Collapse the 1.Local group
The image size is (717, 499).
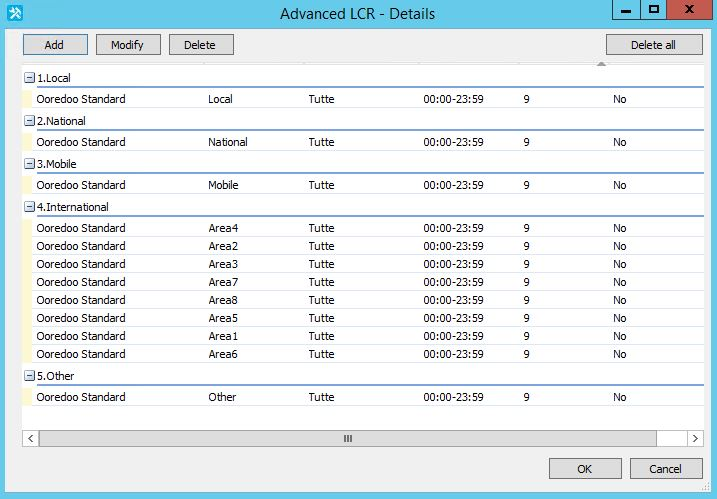pyautogui.click(x=29, y=78)
